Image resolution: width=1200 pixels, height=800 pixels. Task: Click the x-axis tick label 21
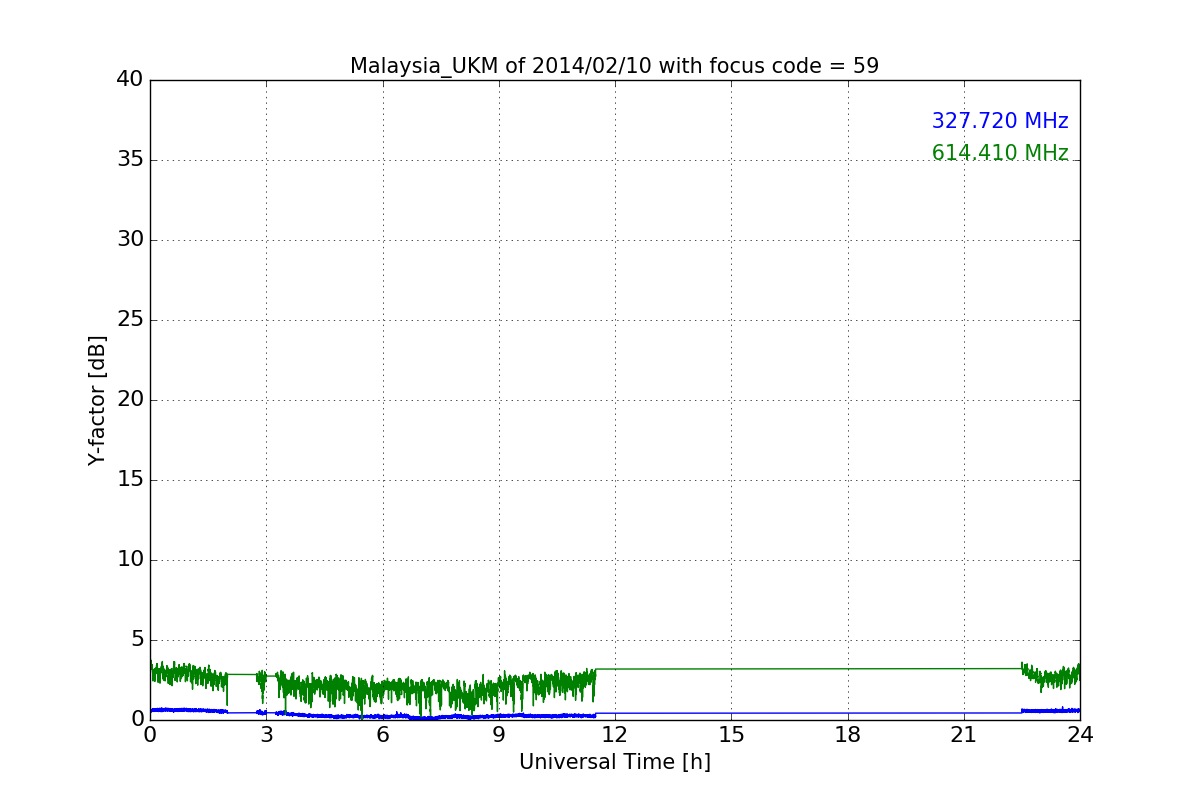pos(964,735)
